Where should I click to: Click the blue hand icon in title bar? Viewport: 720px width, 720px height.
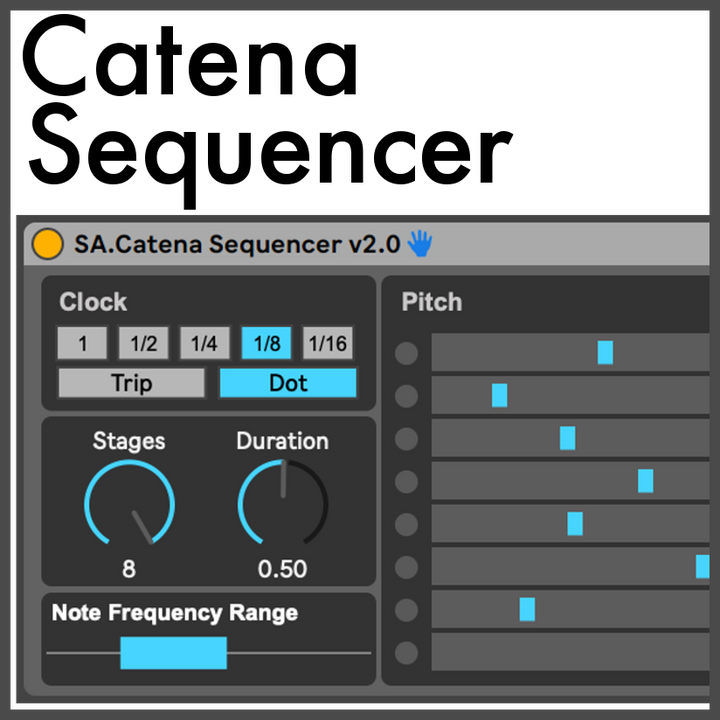pyautogui.click(x=420, y=244)
